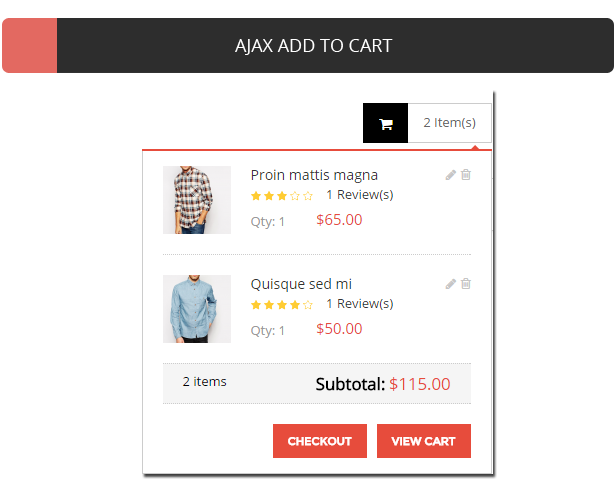
Task: Click the four-star rating on second product
Action: [x=281, y=305]
